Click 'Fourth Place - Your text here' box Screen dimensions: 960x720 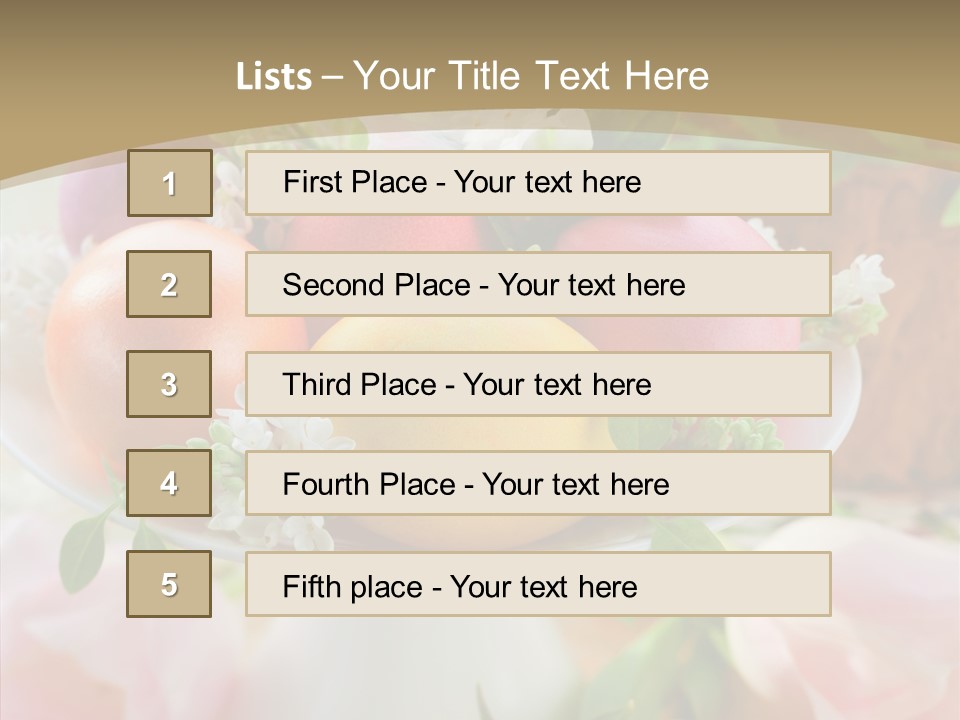[538, 483]
